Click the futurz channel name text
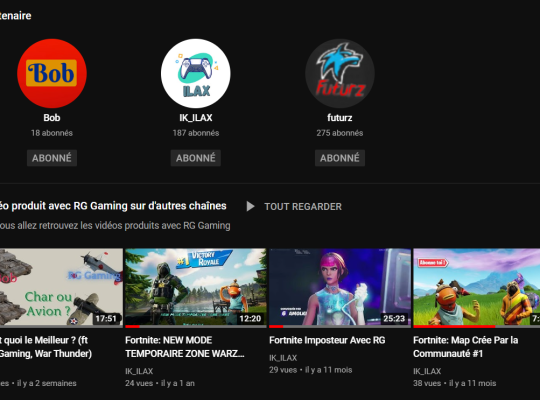This screenshot has width=540, height=400. pyautogui.click(x=340, y=118)
